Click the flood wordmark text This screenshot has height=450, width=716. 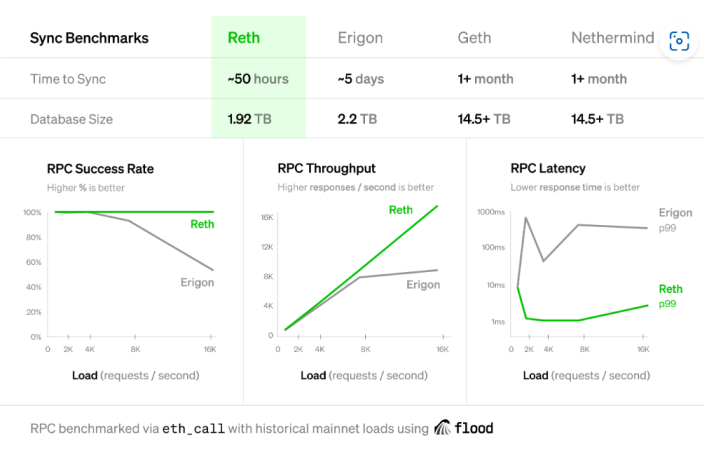pyautogui.click(x=474, y=428)
